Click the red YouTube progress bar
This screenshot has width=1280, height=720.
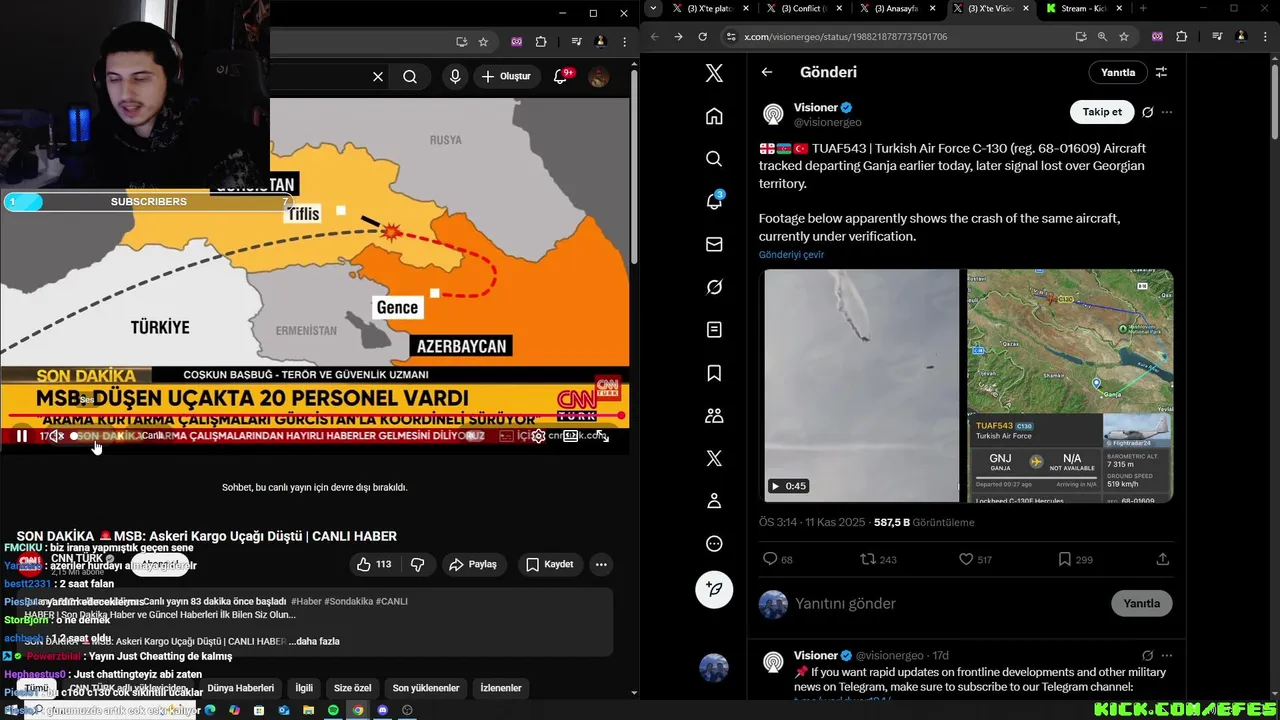(x=315, y=415)
